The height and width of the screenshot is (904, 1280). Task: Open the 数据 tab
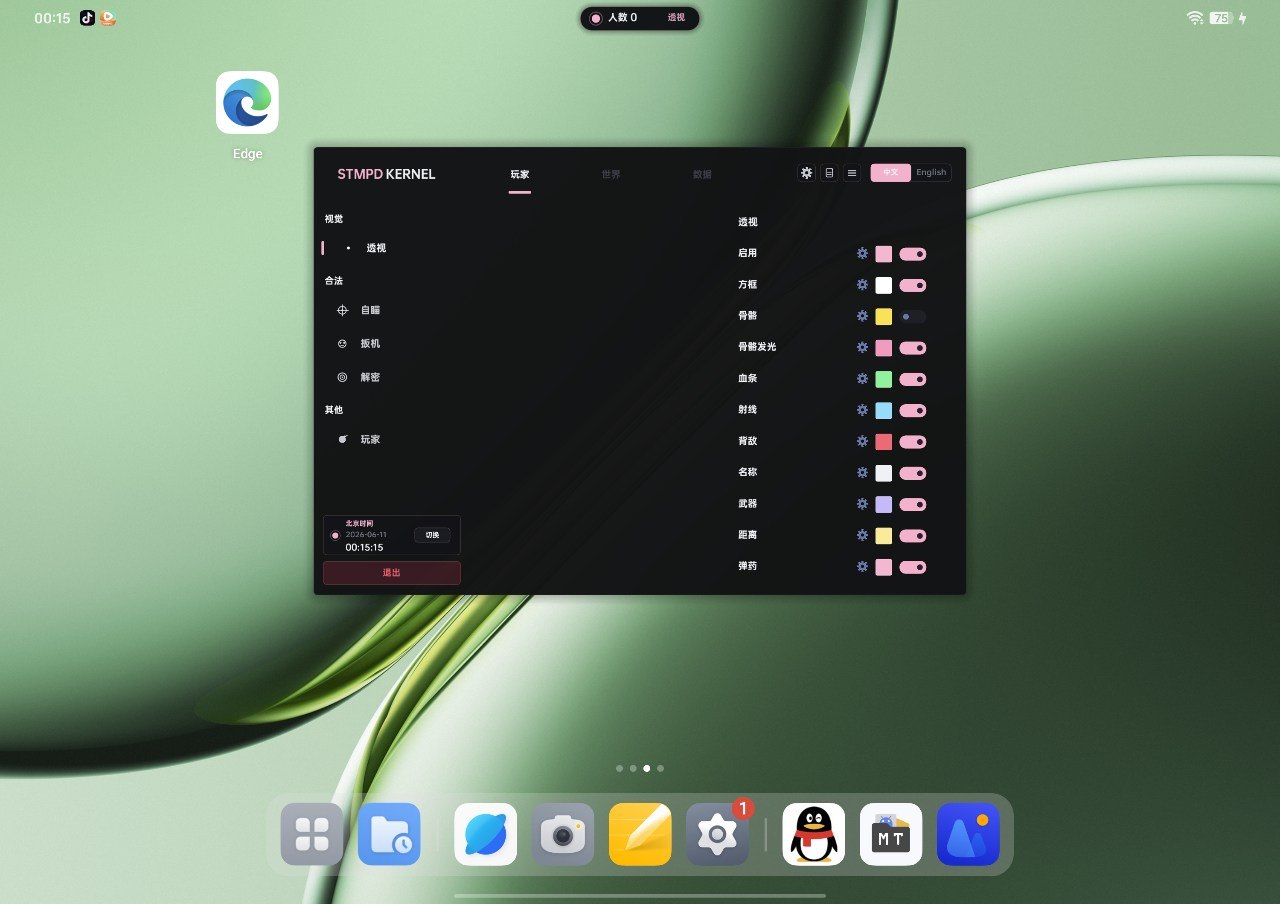point(702,175)
